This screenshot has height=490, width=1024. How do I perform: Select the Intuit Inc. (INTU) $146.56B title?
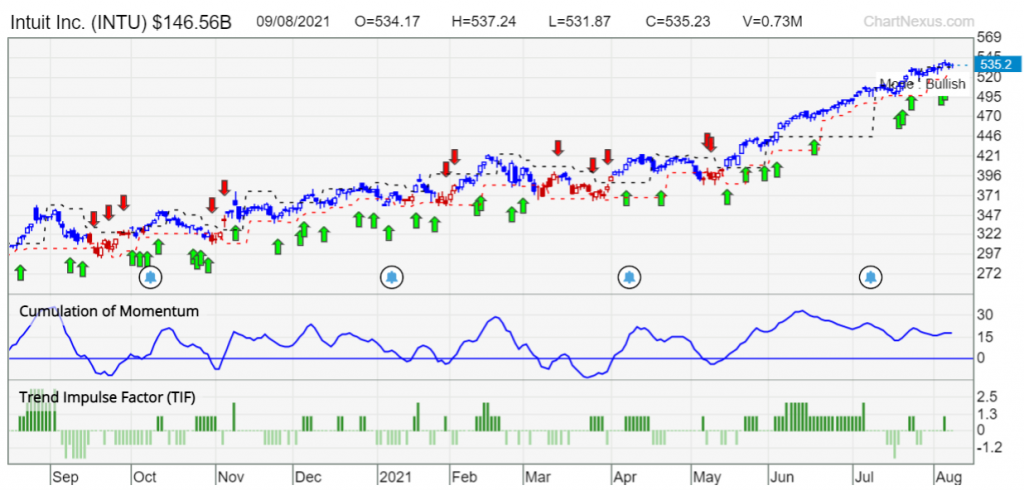coord(121,23)
